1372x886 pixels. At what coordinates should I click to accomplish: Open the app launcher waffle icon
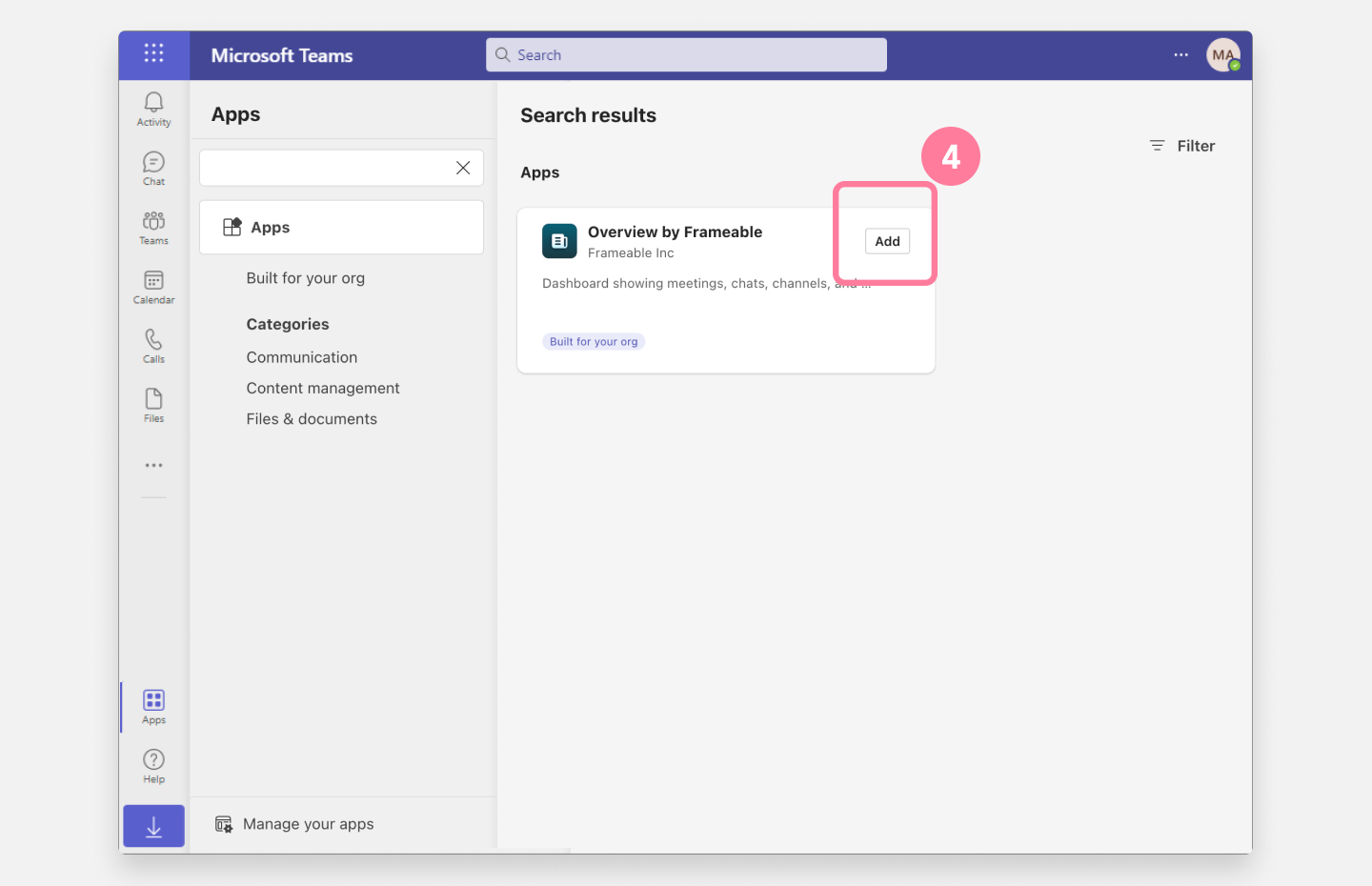153,53
